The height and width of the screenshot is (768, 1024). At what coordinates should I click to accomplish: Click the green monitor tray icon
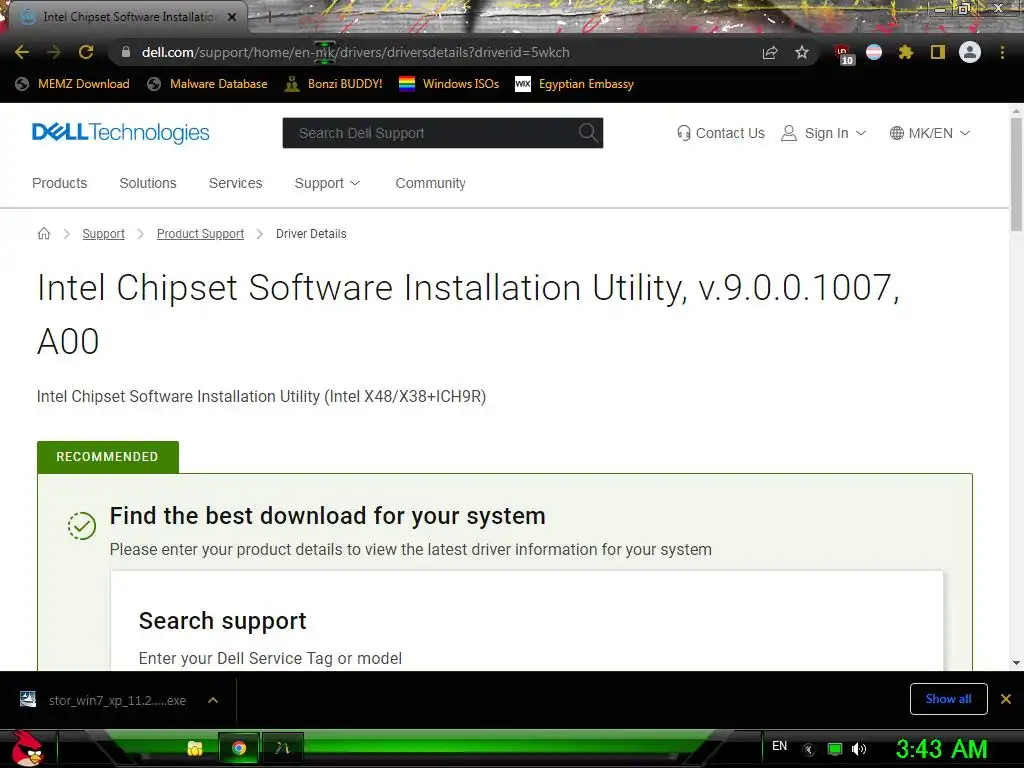(835, 749)
